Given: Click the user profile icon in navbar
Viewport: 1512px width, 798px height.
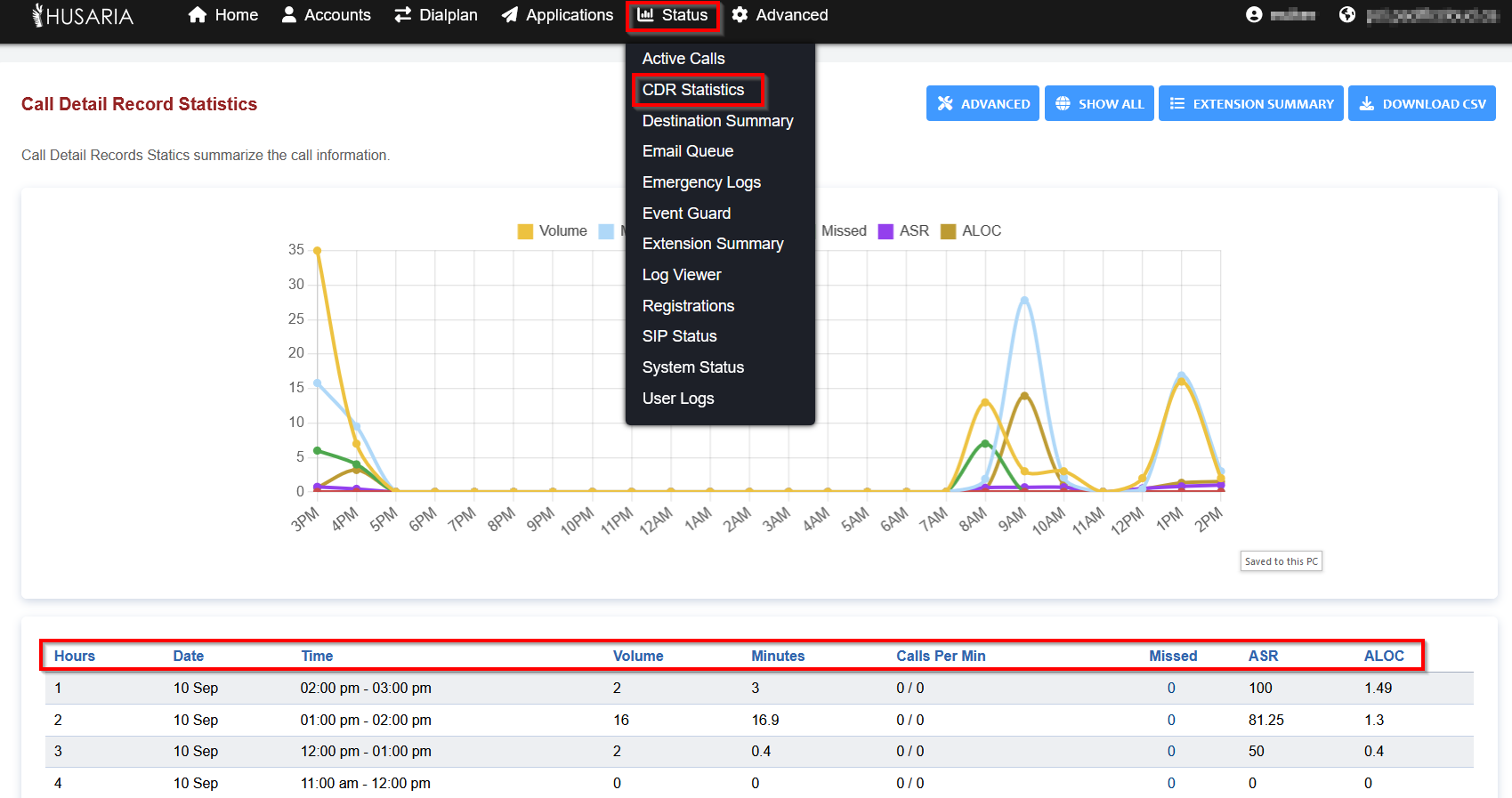Looking at the screenshot, I should click(1254, 15).
